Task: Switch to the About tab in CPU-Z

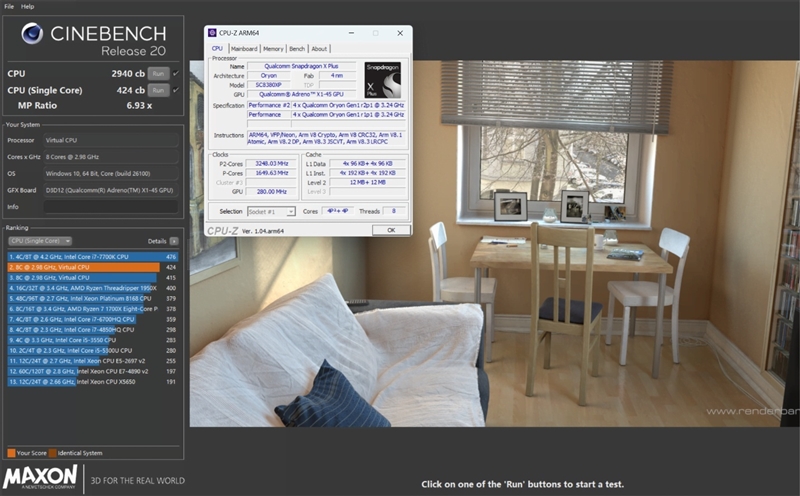Action: (319, 48)
